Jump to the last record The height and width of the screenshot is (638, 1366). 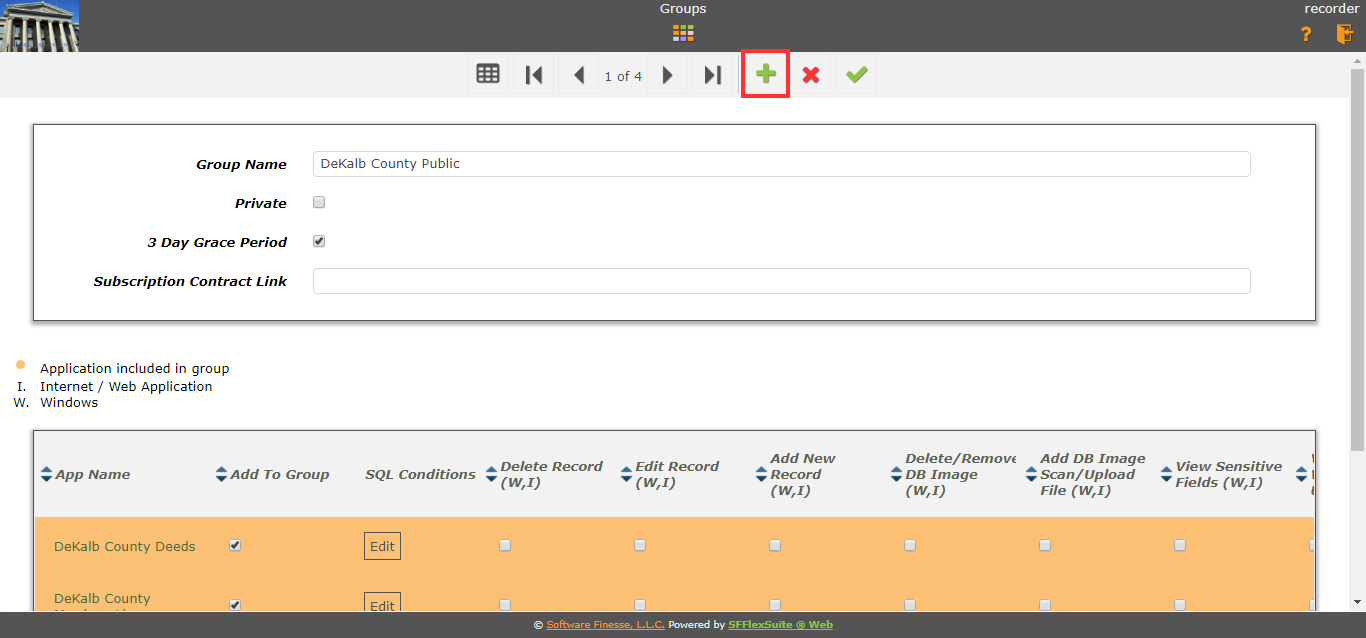tap(713, 75)
